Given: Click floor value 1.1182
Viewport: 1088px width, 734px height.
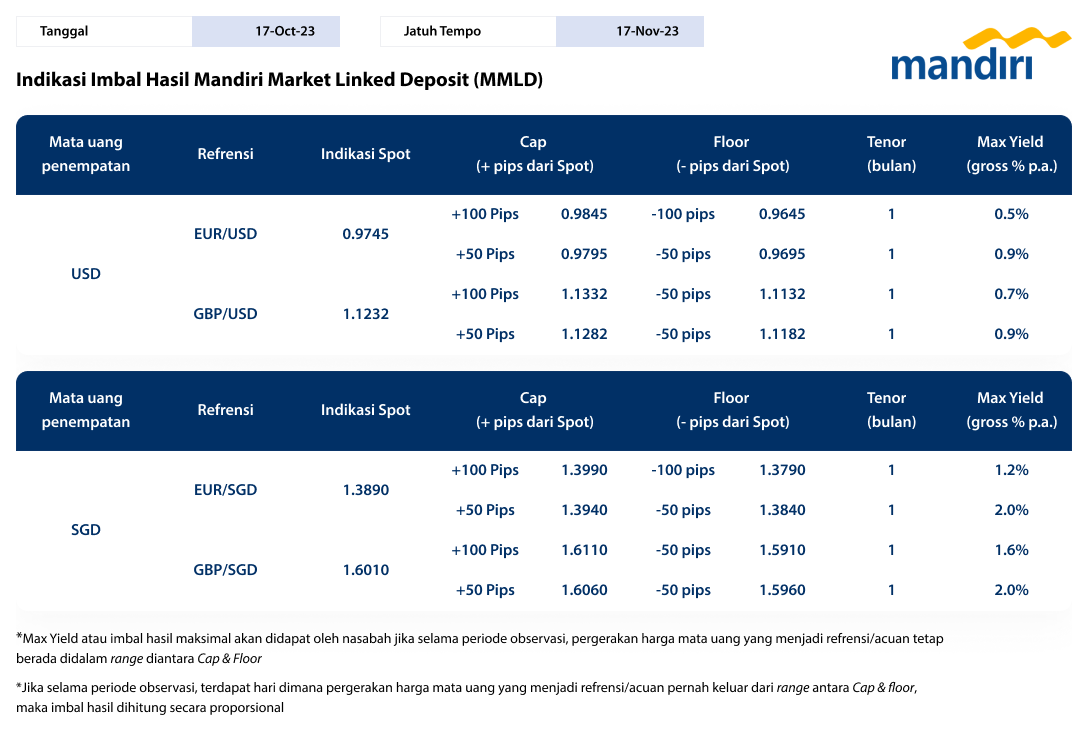Looking at the screenshot, I should [782, 334].
